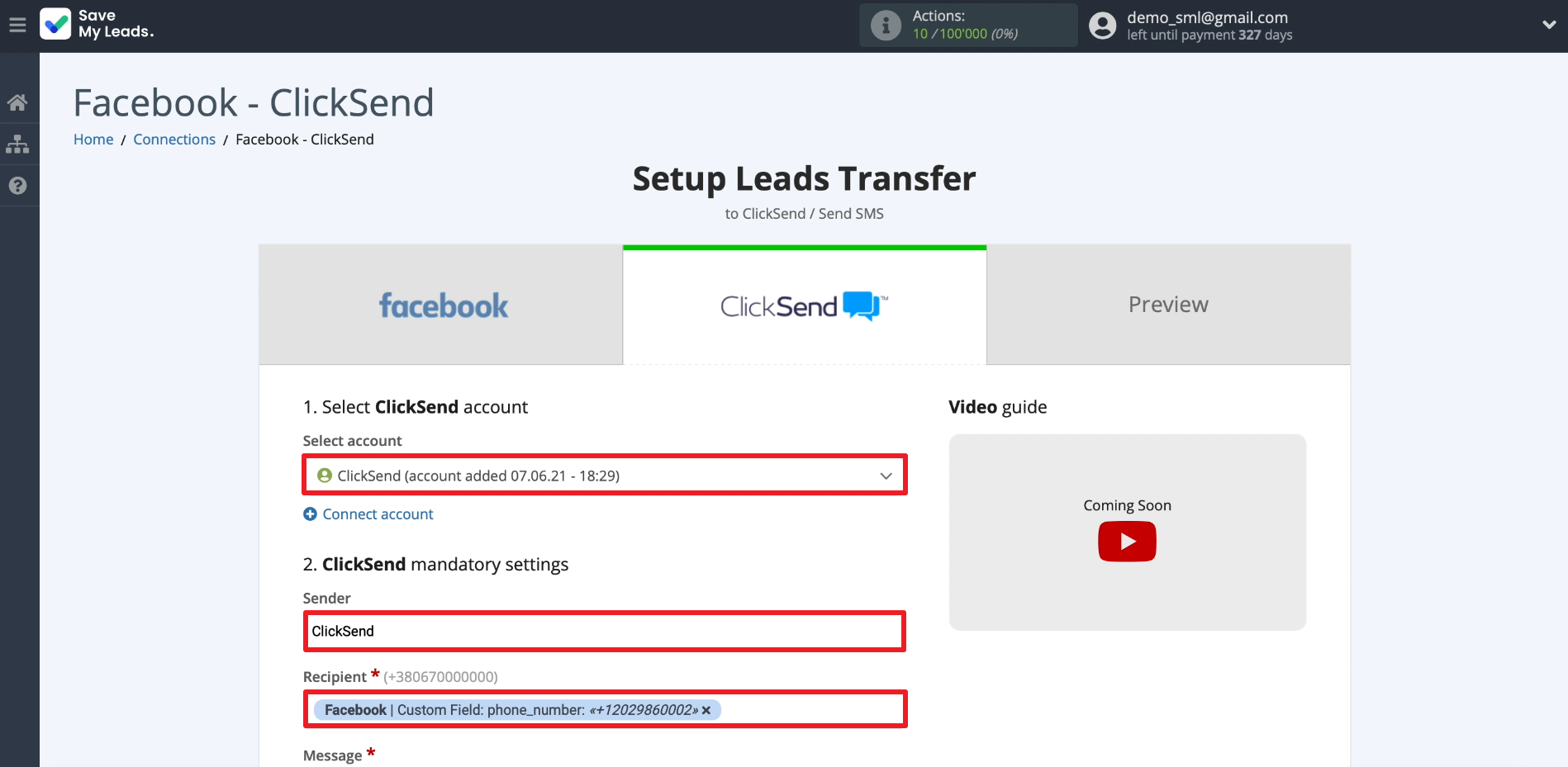Open the Home sidebar icon
The height and width of the screenshot is (767, 1568).
17,102
